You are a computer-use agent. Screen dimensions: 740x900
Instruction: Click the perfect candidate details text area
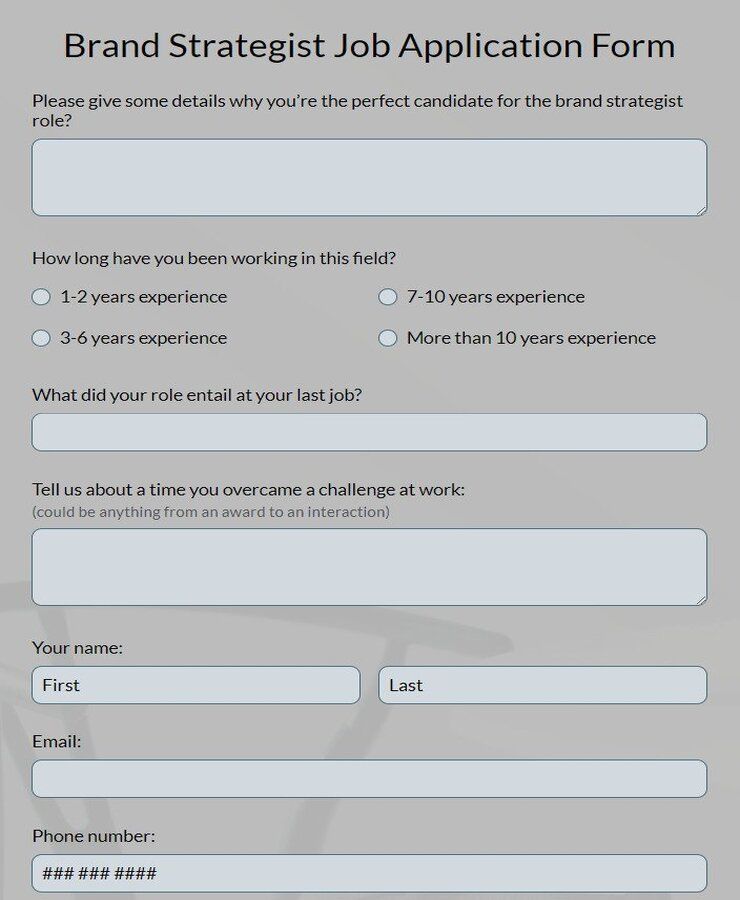click(x=370, y=177)
